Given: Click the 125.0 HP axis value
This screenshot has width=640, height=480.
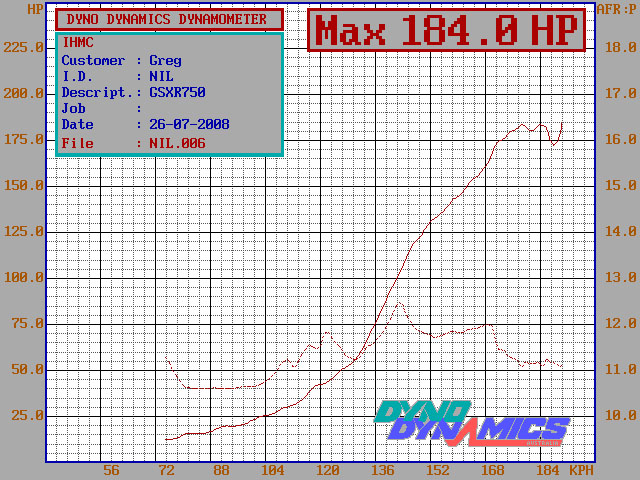Looking at the screenshot, I should click(x=24, y=232).
